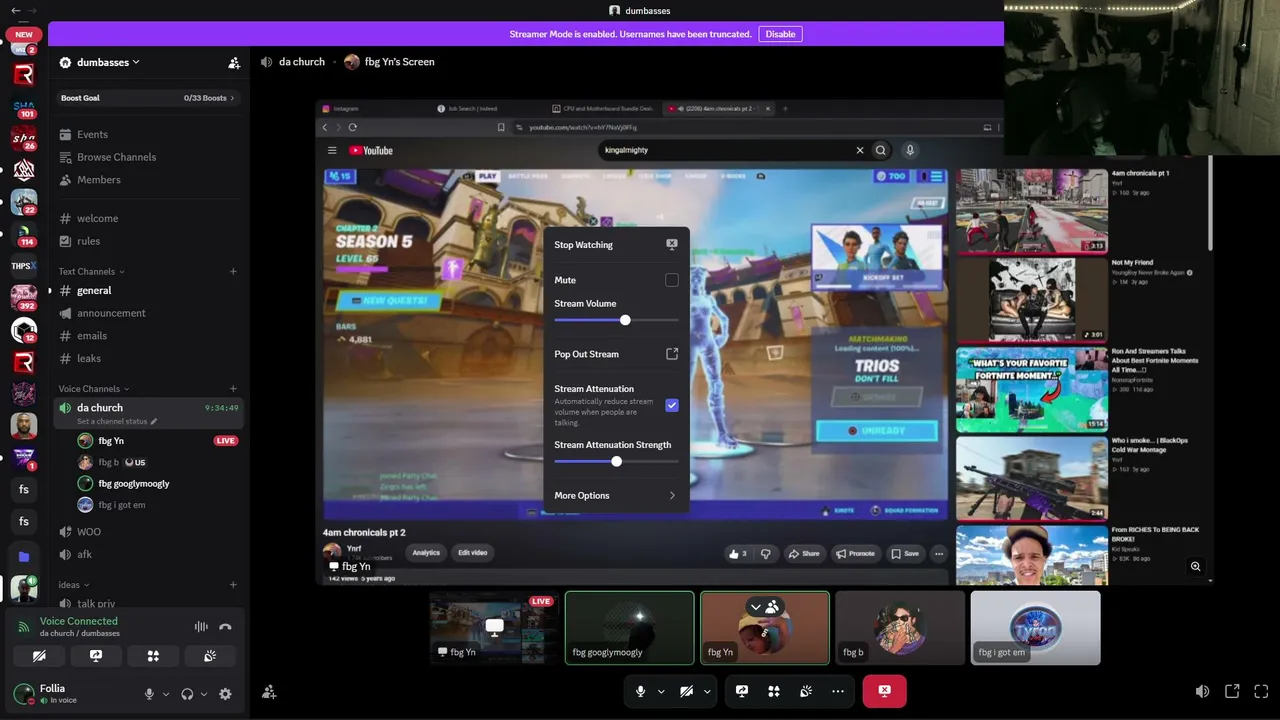Choose Pop Out Stream from the menu
The width and height of the screenshot is (1280, 720).
click(x=616, y=354)
